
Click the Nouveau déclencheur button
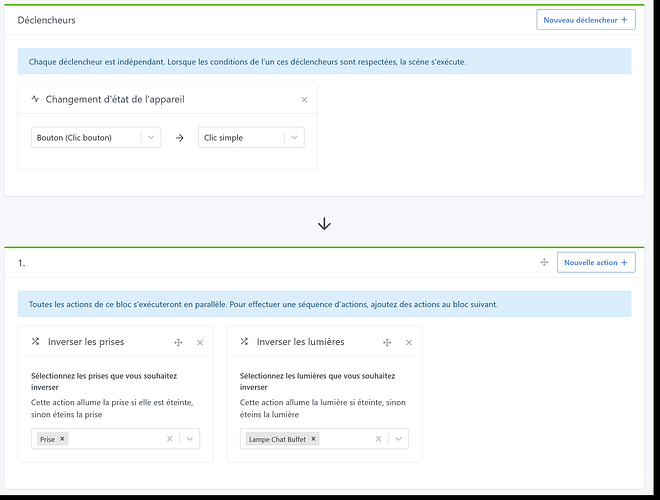tap(585, 20)
